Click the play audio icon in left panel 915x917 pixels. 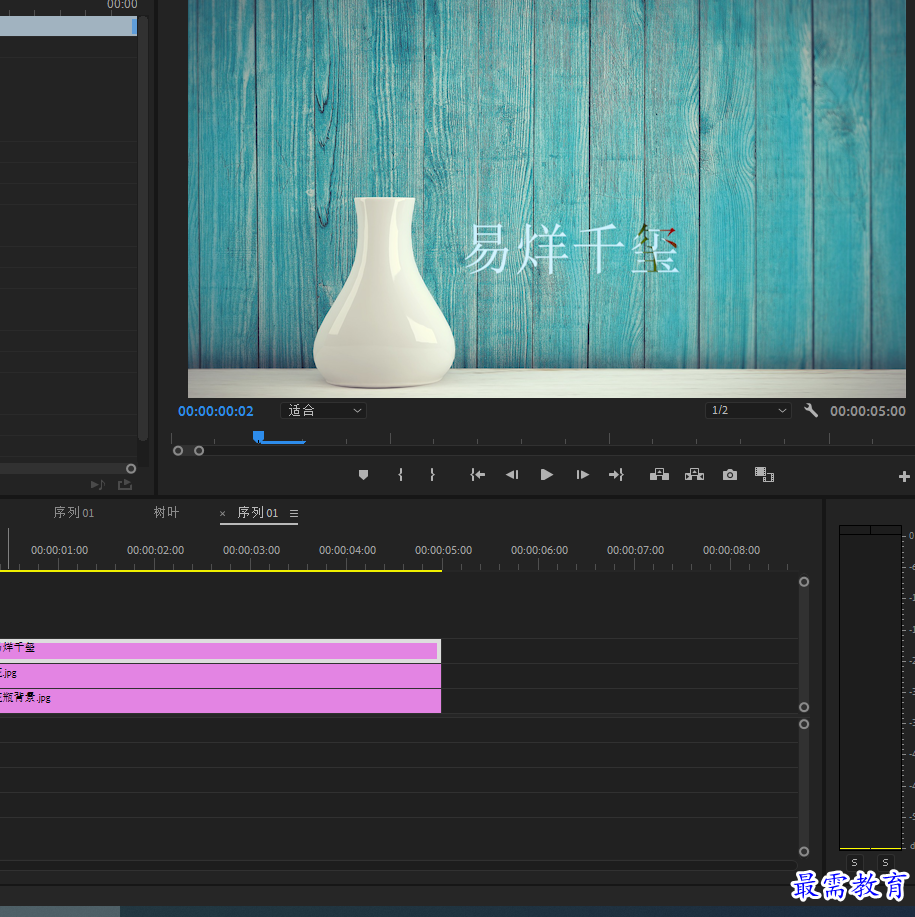click(98, 485)
